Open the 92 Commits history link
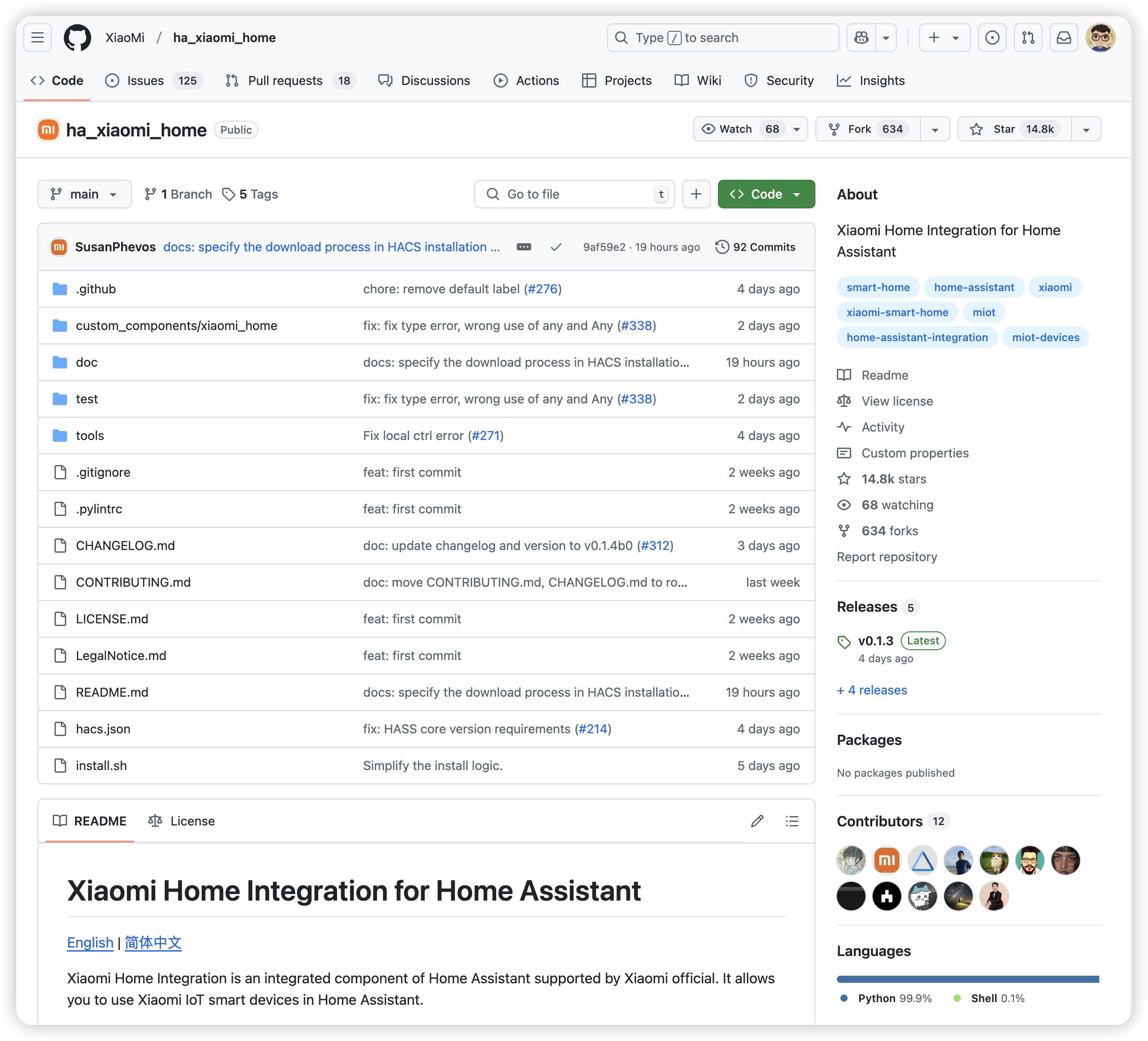The image size is (1148, 1041). pyautogui.click(x=755, y=247)
